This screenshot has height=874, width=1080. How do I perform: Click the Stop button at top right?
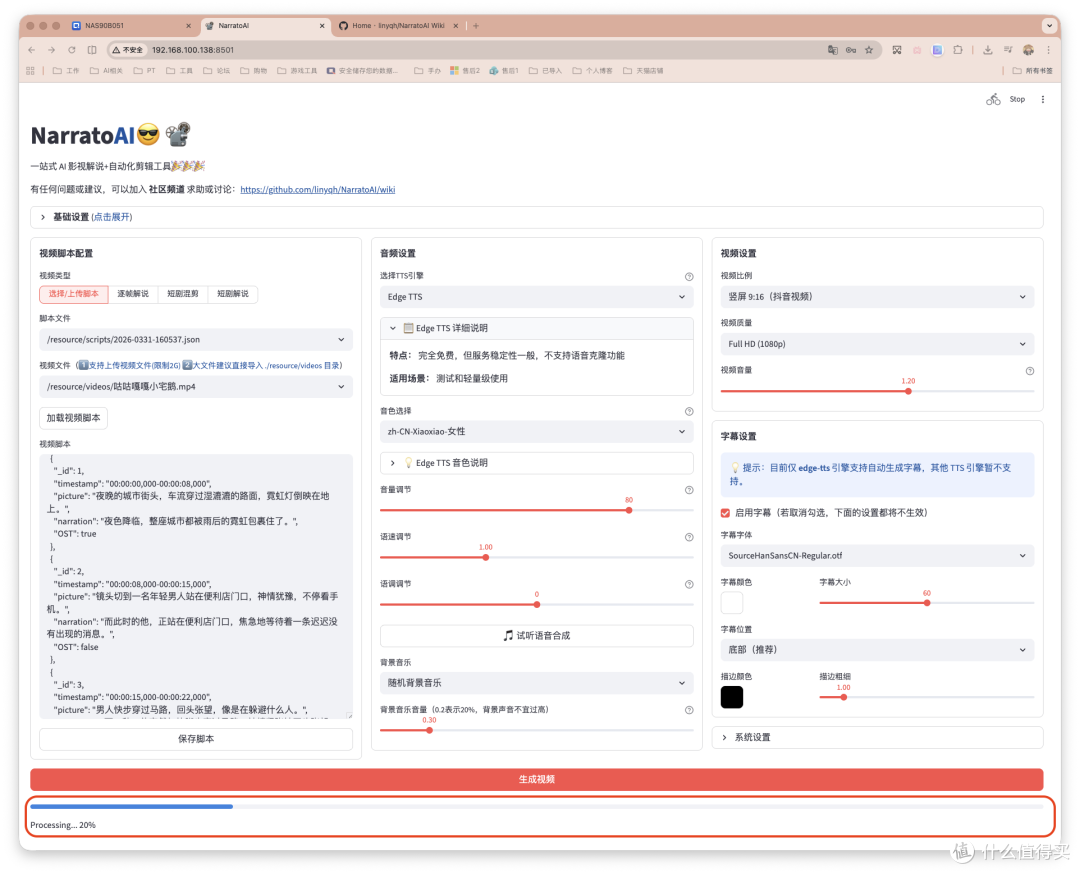[1017, 99]
